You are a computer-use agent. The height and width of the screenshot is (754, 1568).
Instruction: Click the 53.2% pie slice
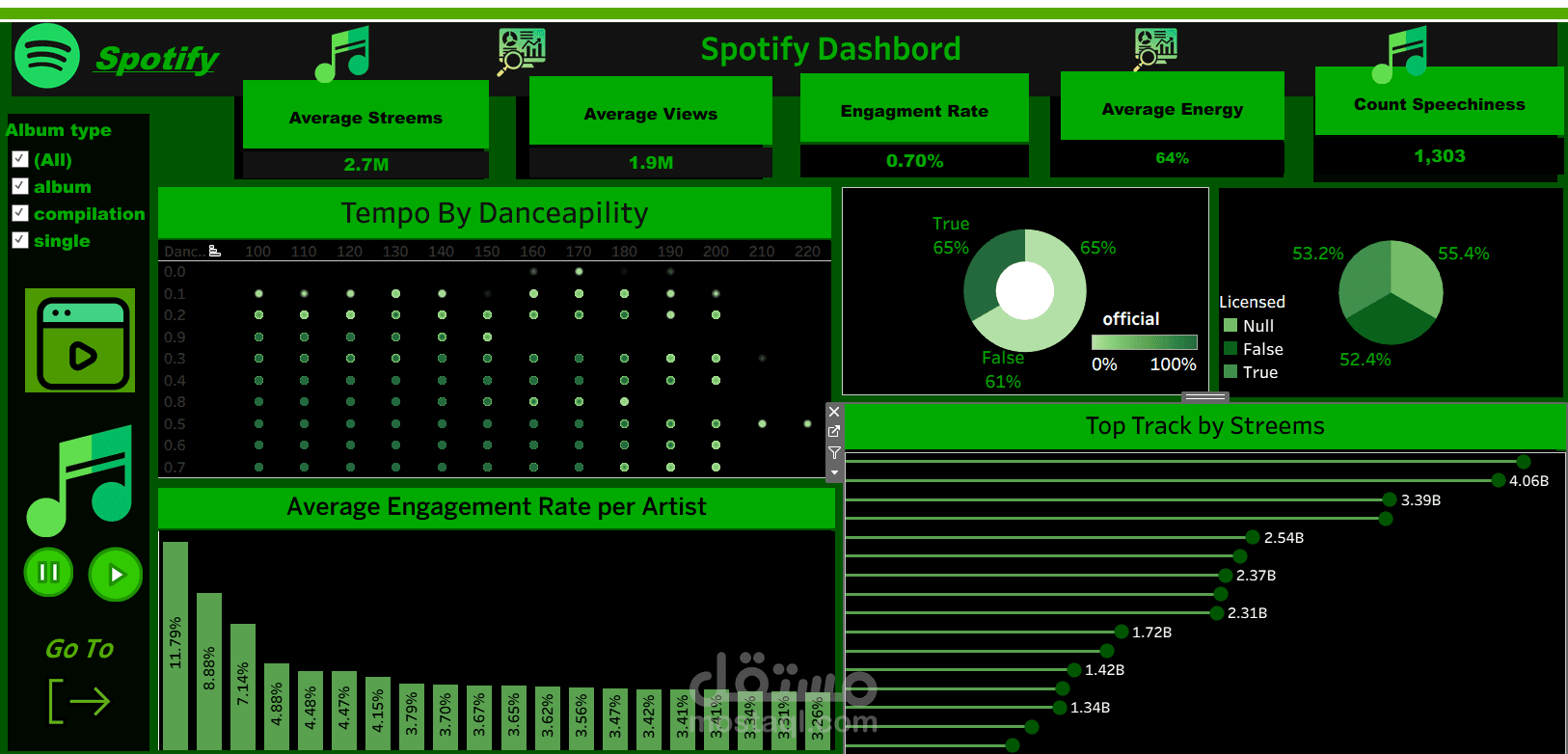point(1365,275)
